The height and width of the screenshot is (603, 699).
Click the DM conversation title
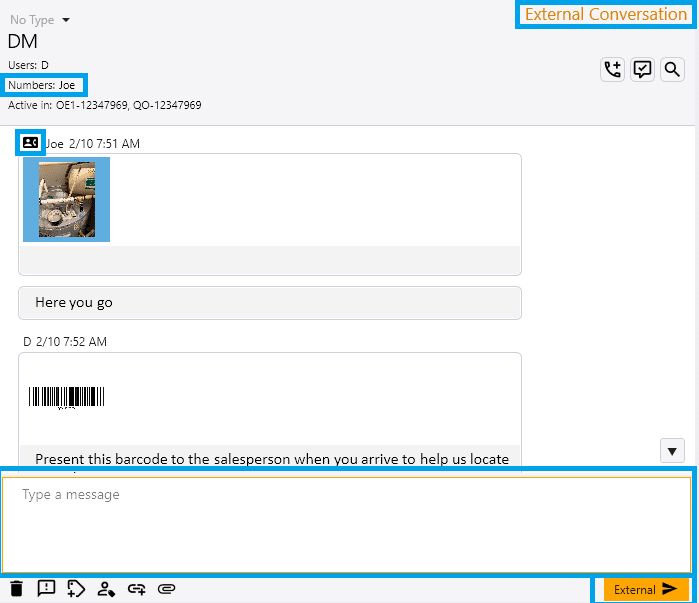click(23, 42)
